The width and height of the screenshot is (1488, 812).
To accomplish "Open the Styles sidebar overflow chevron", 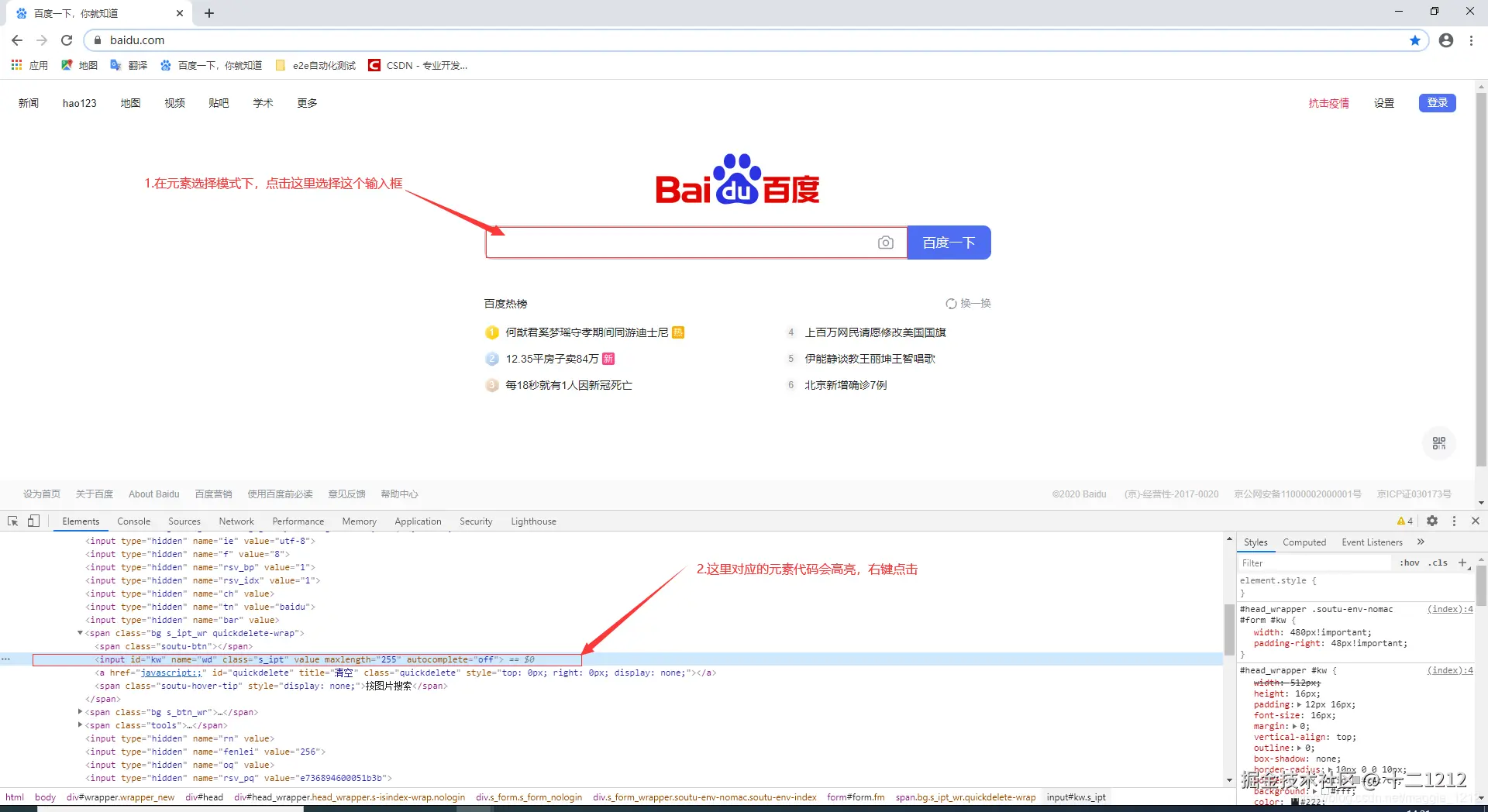I will pos(1421,542).
